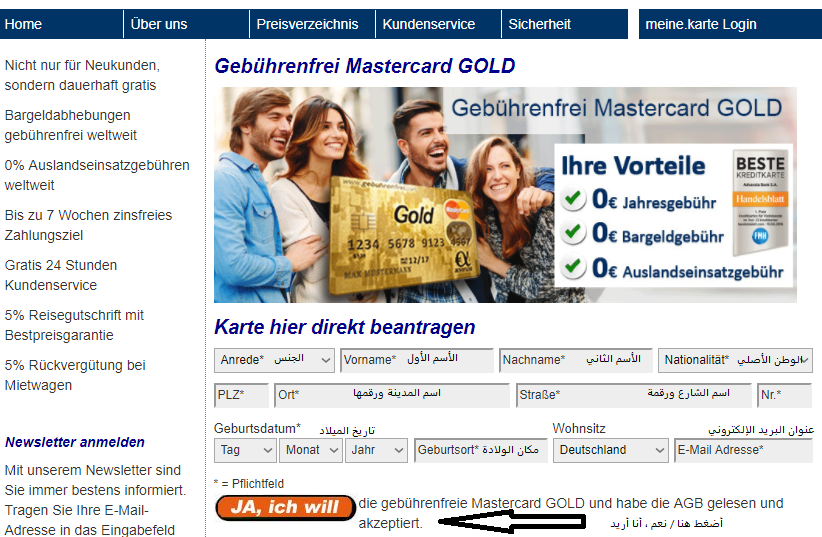
Task: Click '5% Rückvergütung bei Mietwagen' text
Action: click(x=75, y=375)
